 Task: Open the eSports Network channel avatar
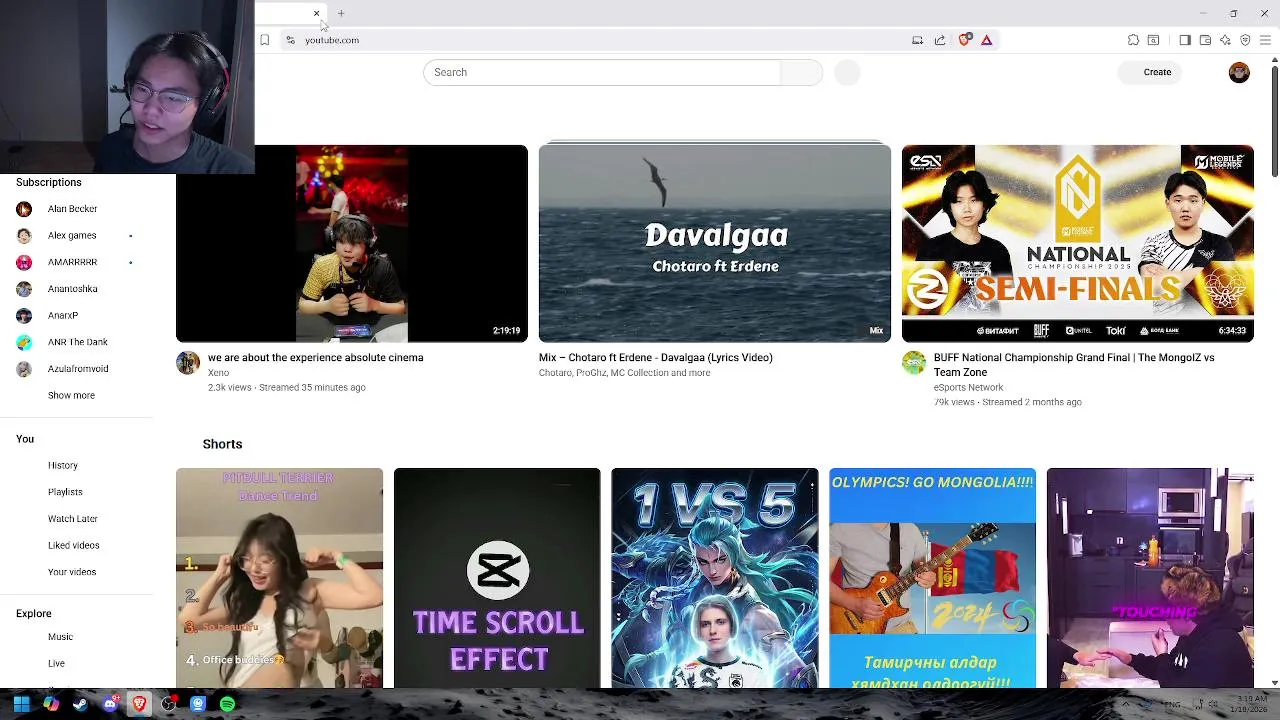click(x=914, y=362)
